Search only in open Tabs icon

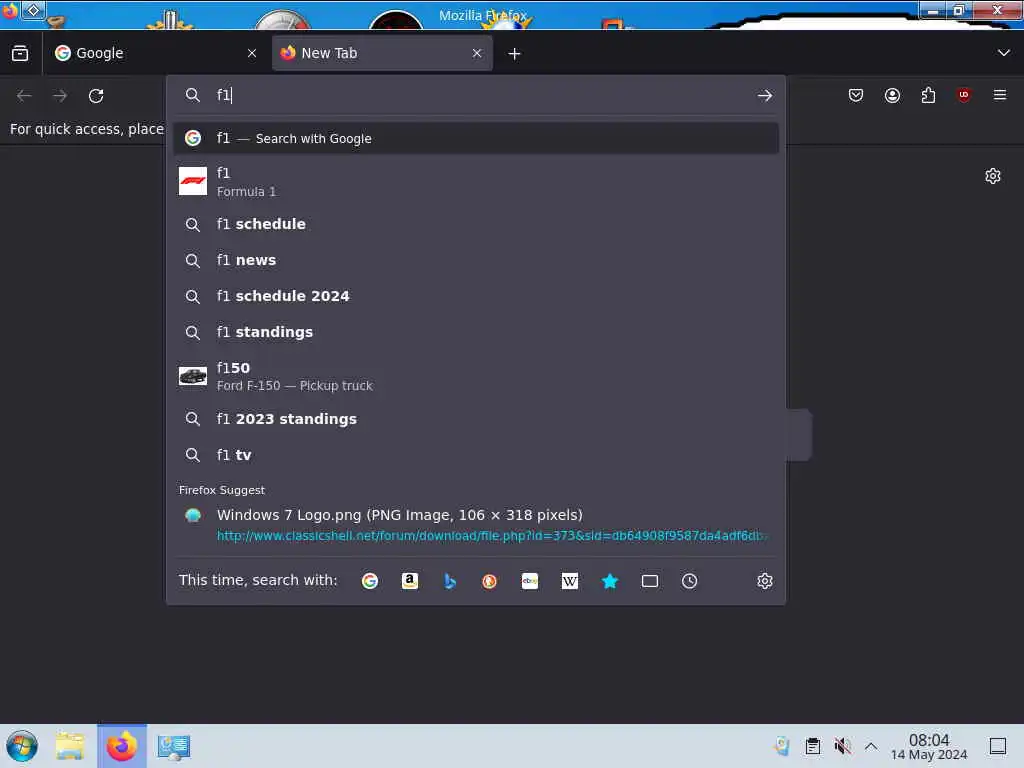649,581
